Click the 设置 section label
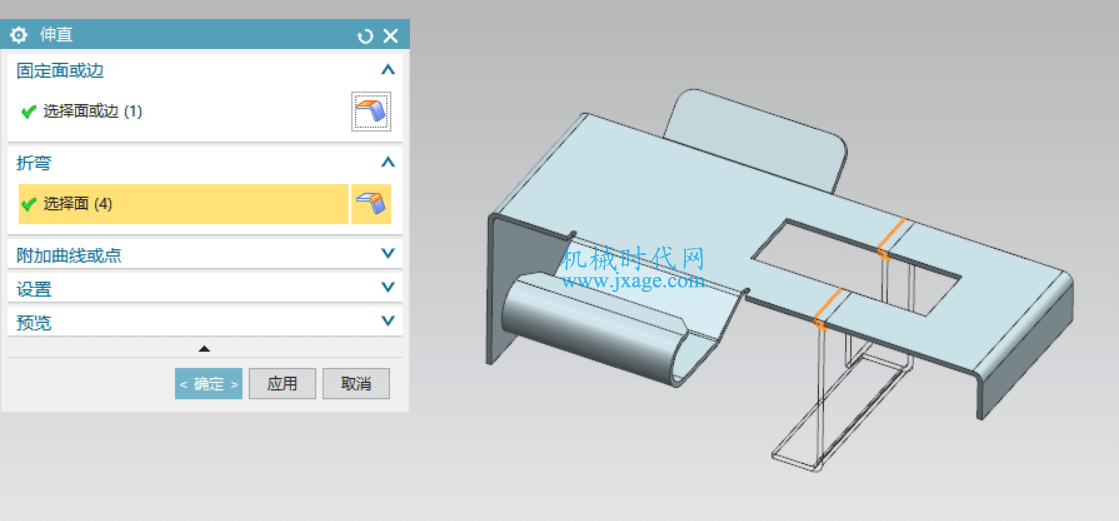Screen dimensions: 1119x521 [x=34, y=289]
